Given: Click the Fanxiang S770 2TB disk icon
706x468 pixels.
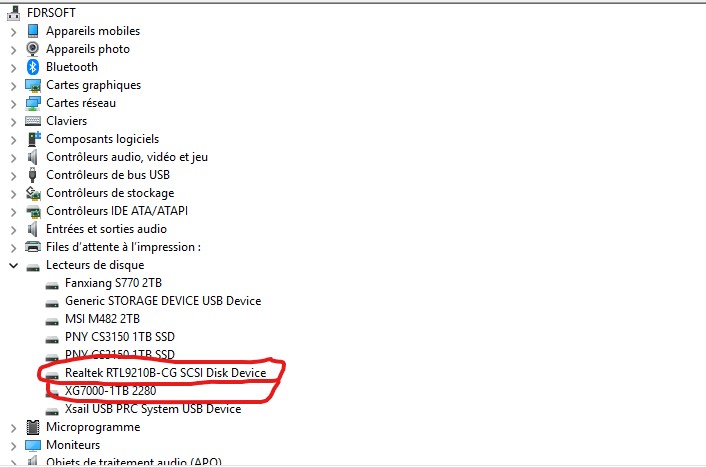Looking at the screenshot, I should tap(53, 283).
